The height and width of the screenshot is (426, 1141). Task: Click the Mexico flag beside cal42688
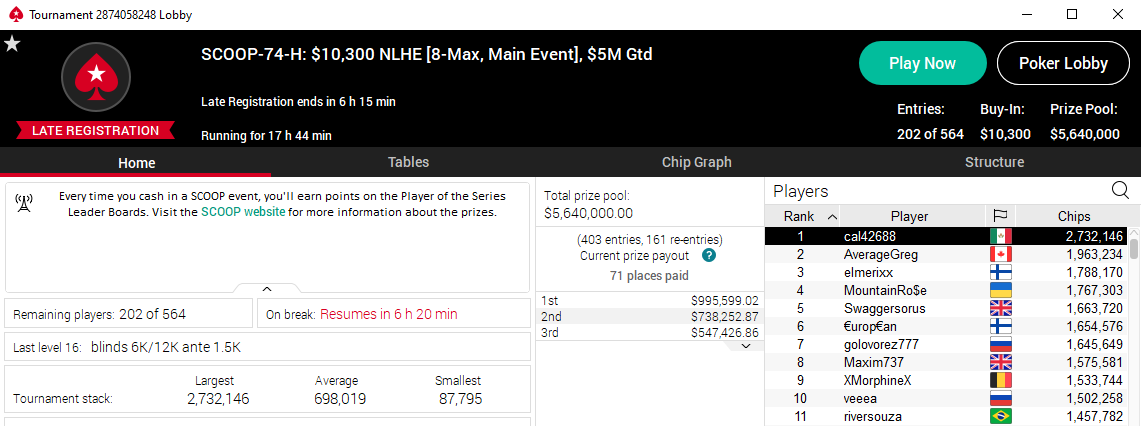pyautogui.click(x=1001, y=236)
